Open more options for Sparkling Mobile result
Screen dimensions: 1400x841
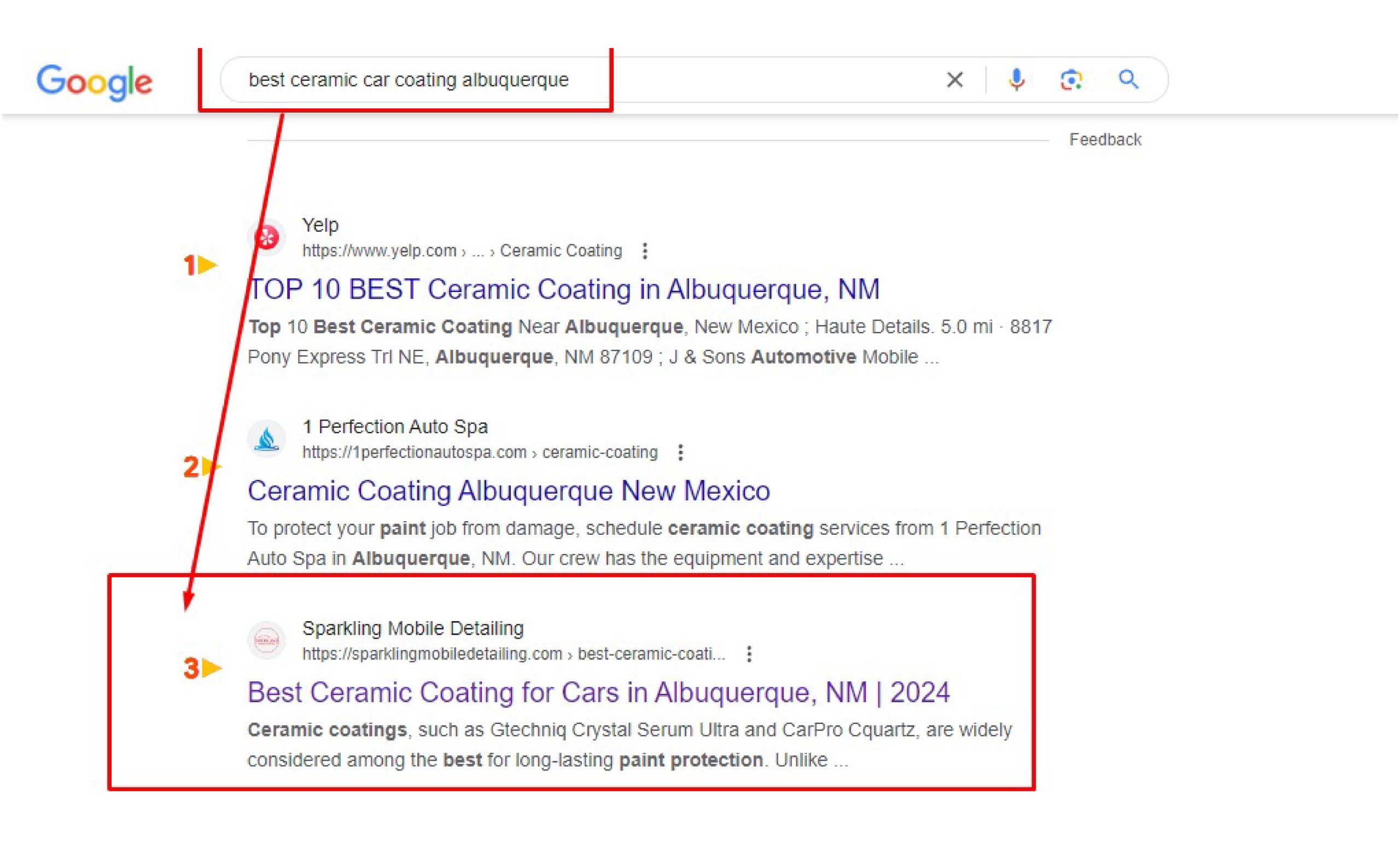click(x=749, y=654)
